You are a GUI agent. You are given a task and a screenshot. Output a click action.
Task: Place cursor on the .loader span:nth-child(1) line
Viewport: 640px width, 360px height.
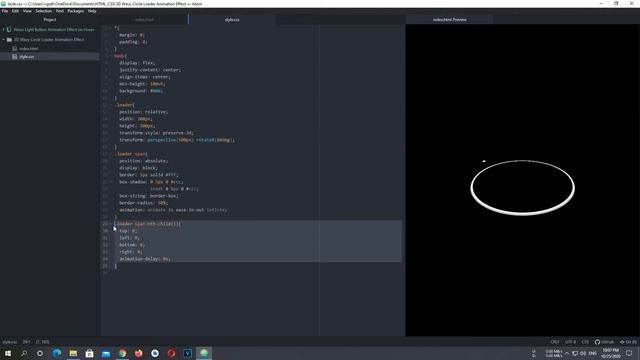click(x=147, y=224)
